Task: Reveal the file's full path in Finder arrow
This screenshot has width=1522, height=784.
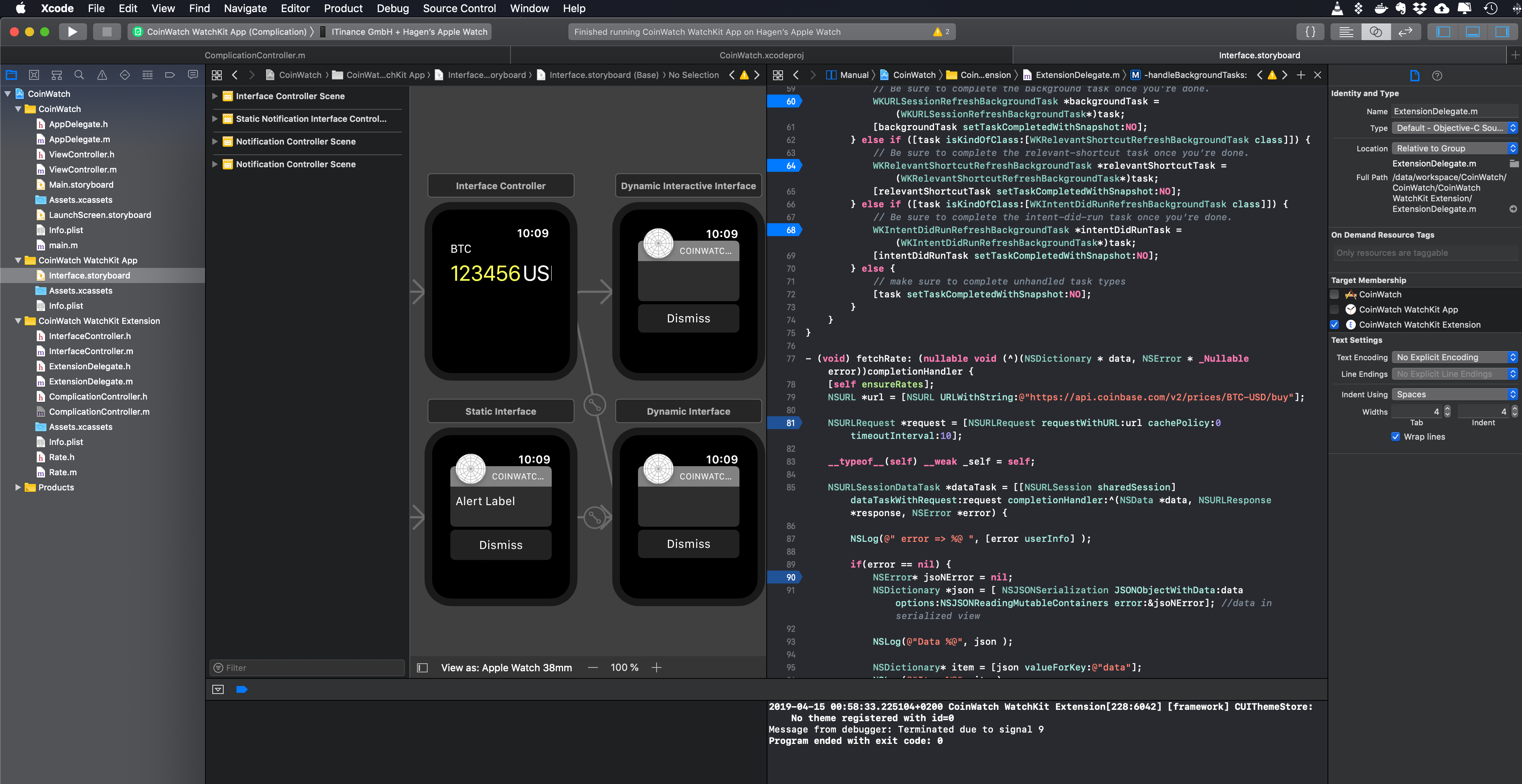Action: click(1513, 209)
